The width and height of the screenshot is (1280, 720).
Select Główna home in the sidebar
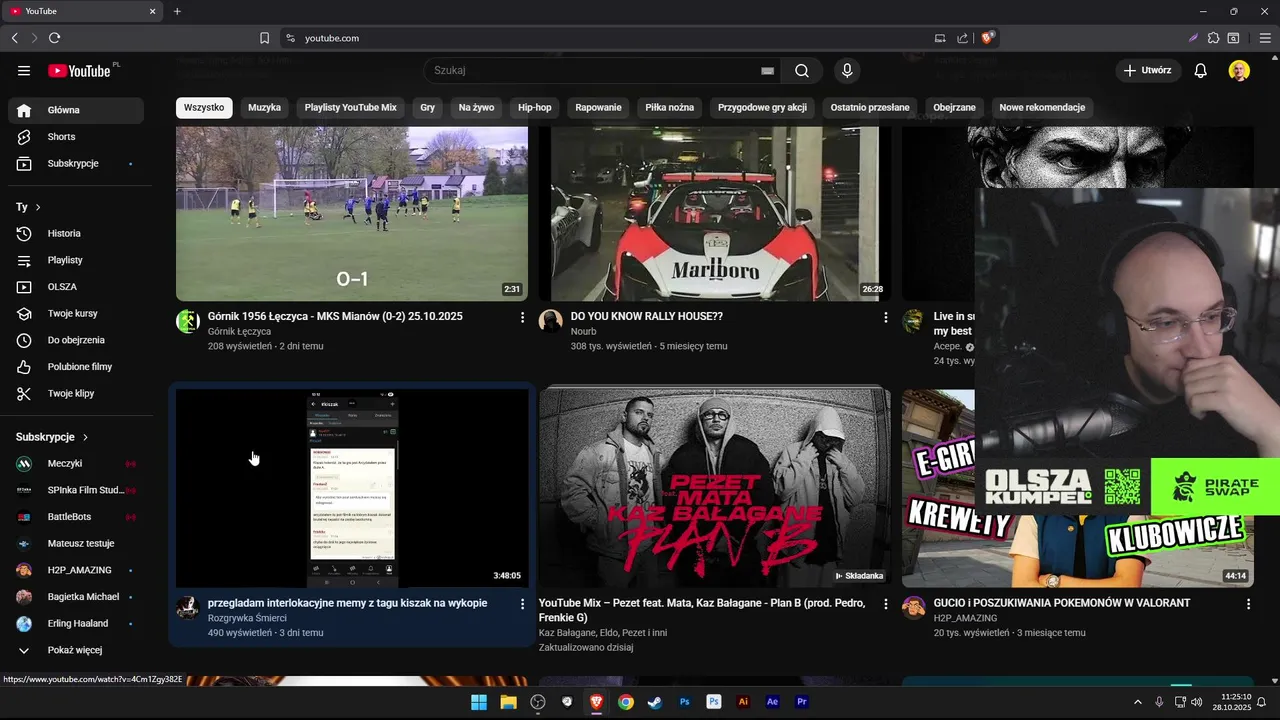click(76, 110)
